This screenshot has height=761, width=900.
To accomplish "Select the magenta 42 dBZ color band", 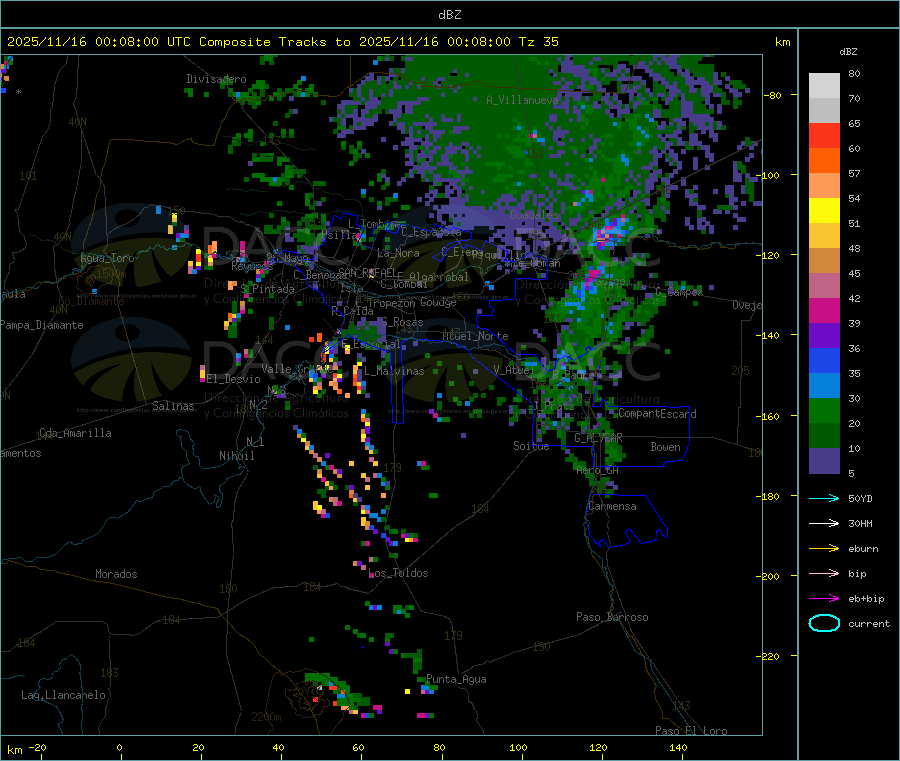I will click(x=824, y=310).
